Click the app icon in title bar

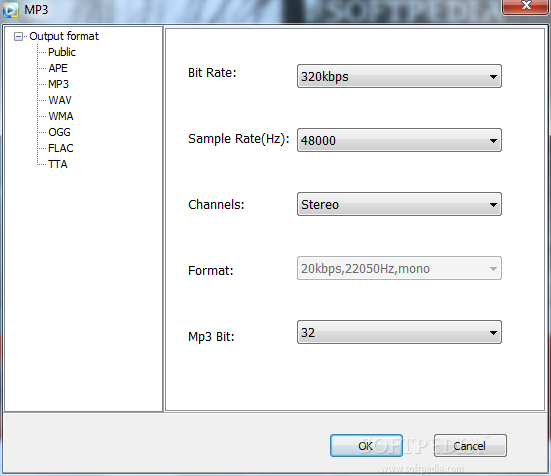[11, 10]
